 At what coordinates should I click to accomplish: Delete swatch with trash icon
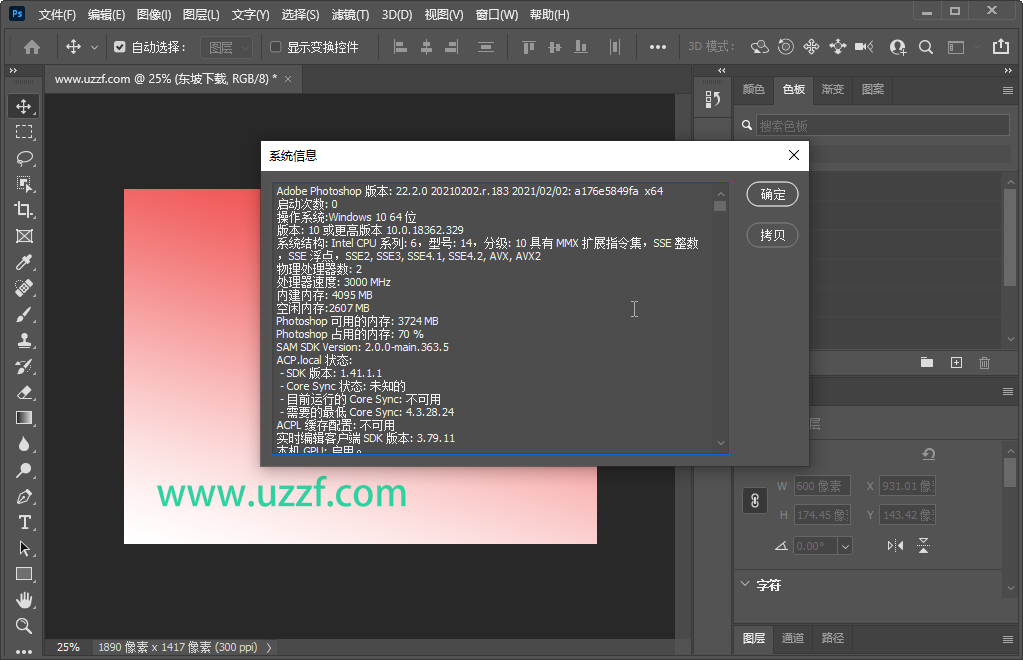tap(985, 363)
